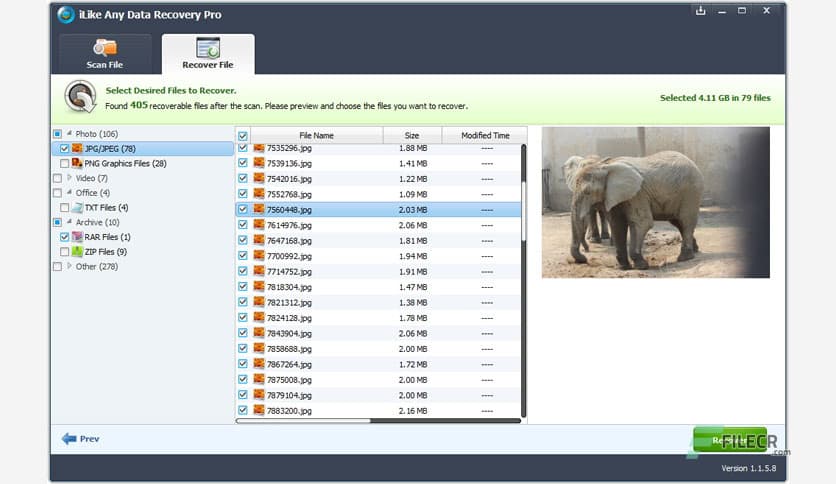This screenshot has height=484, width=836.
Task: Click the file icon of 7539136.jpg
Action: click(x=259, y=163)
